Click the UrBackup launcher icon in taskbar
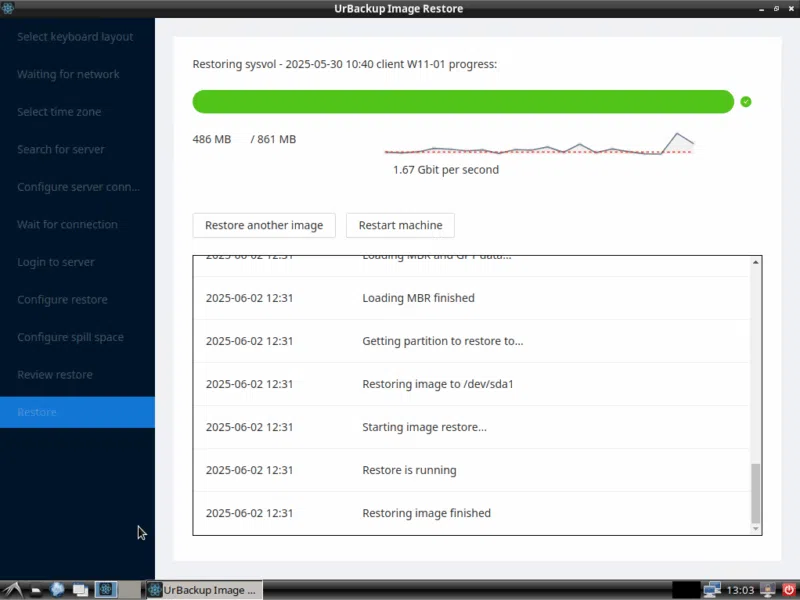This screenshot has width=800, height=600. 106,590
